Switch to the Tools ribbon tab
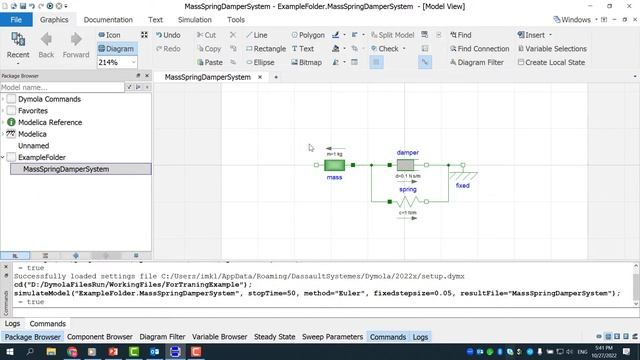This screenshot has height=360, width=640. (x=236, y=20)
